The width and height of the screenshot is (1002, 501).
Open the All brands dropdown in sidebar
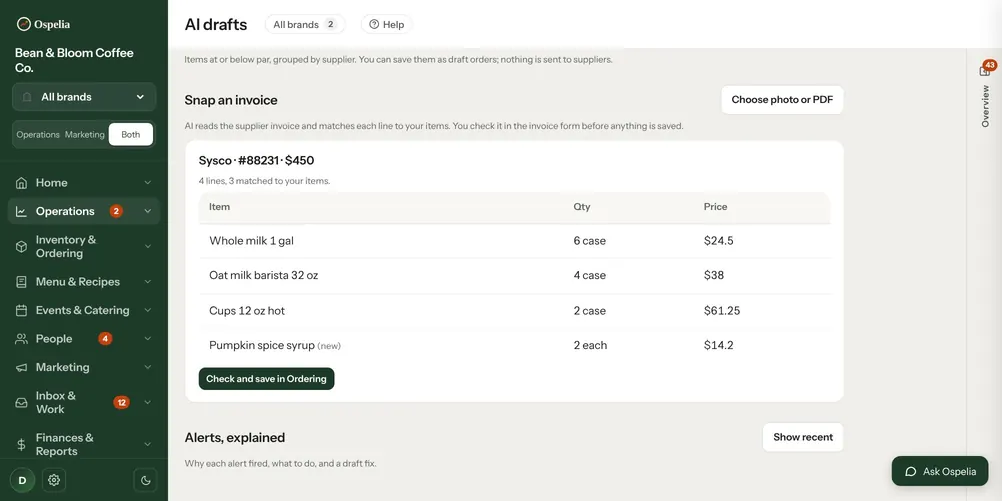click(x=84, y=97)
